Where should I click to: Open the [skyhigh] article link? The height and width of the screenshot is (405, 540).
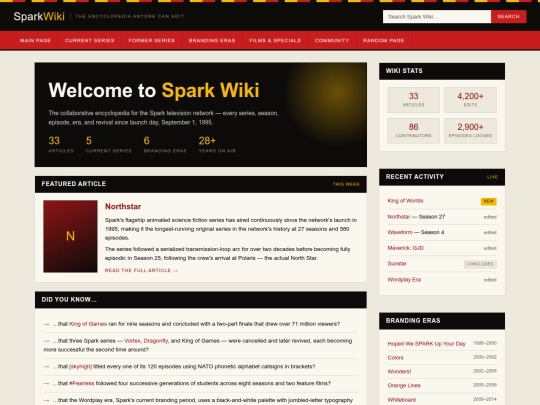pyautogui.click(x=80, y=366)
